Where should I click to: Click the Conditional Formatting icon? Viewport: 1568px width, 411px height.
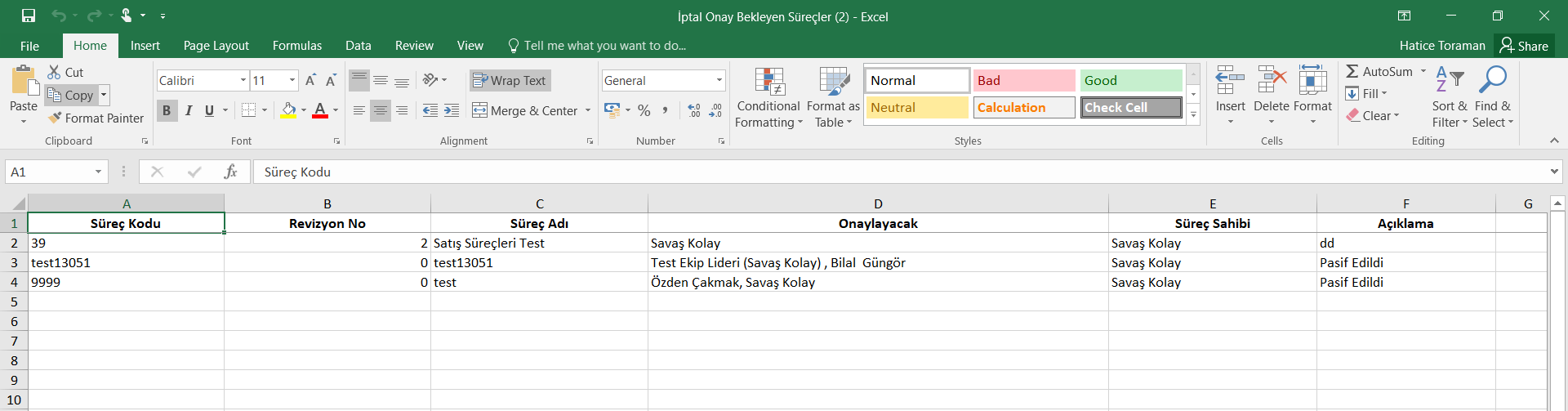coord(768,83)
